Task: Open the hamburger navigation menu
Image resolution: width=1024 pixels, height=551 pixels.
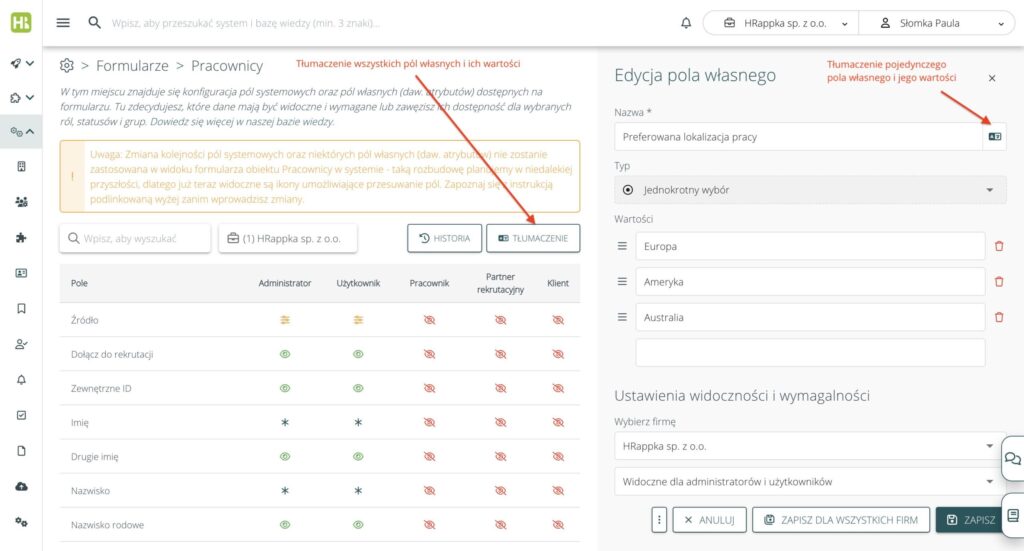Action: pos(63,23)
